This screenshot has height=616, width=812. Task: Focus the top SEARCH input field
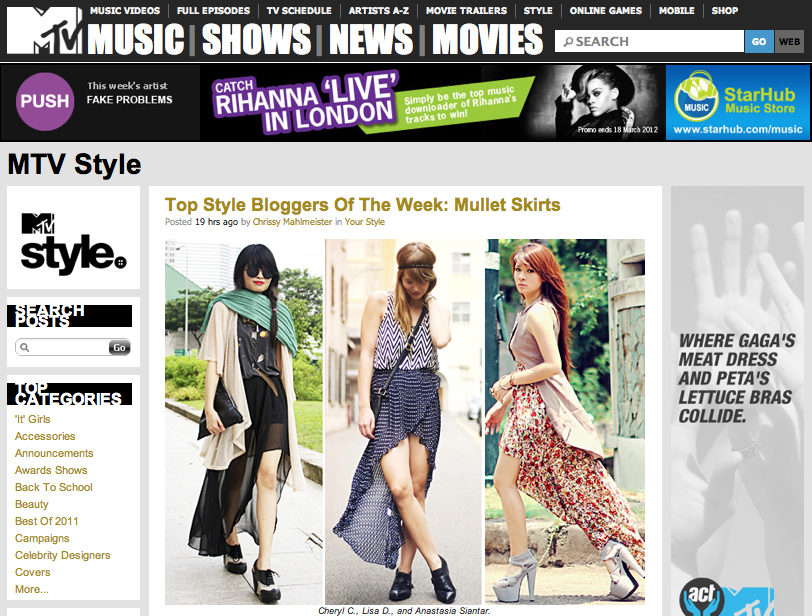649,41
